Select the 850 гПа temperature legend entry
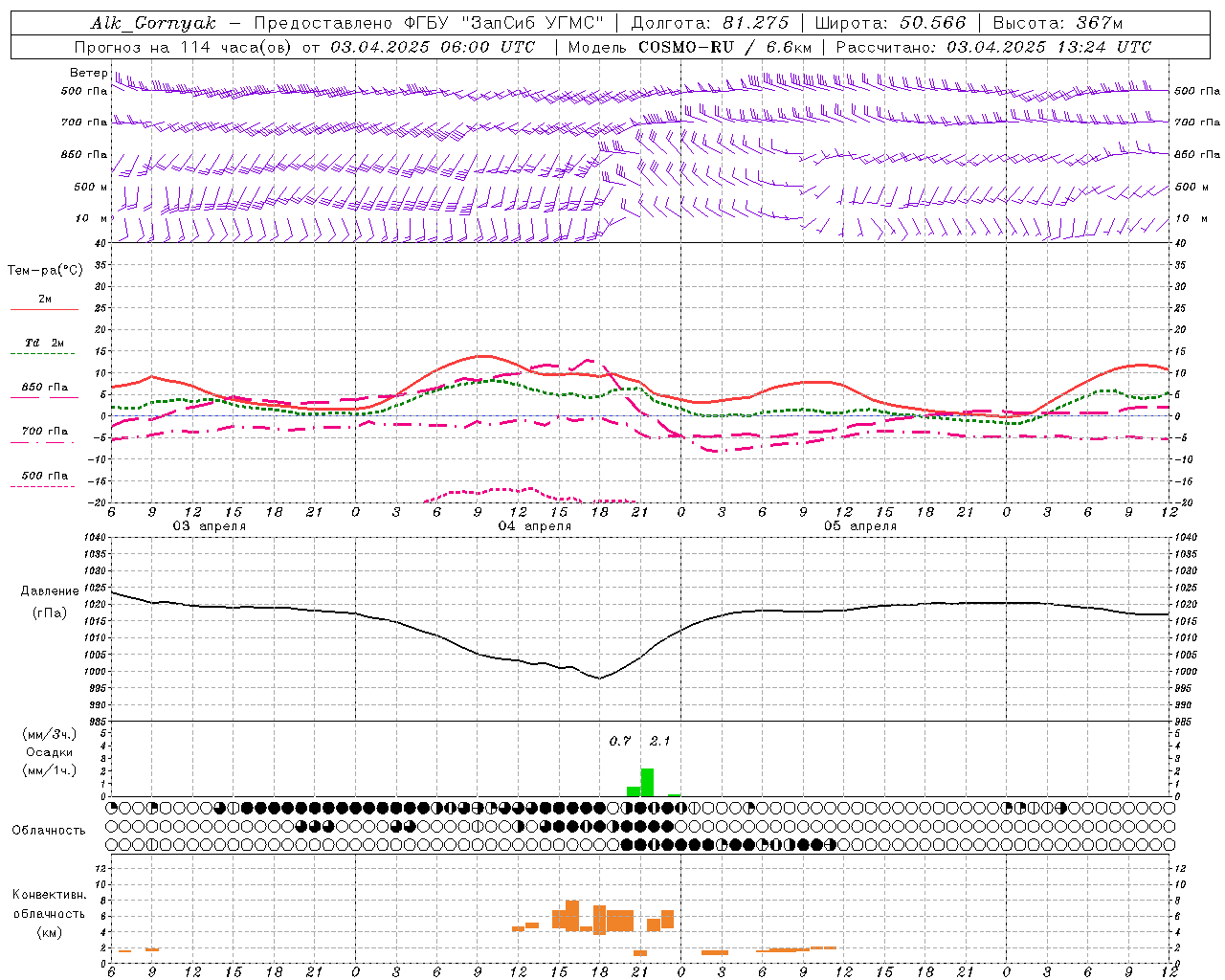The image size is (1225, 980). coord(45,387)
